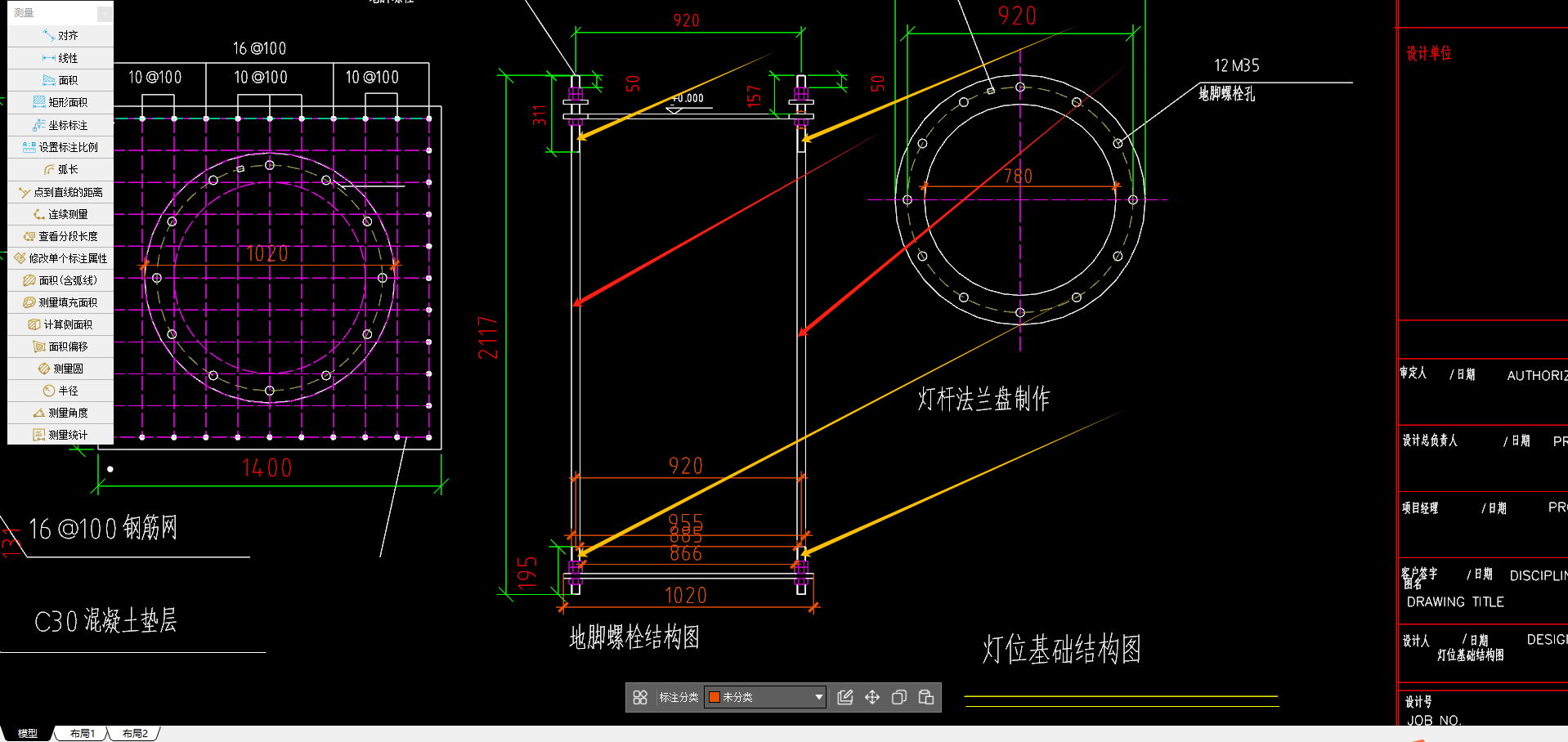Open the 未分类 annotation category dropdown
Viewport: 1568px width, 742px height.
(765, 697)
